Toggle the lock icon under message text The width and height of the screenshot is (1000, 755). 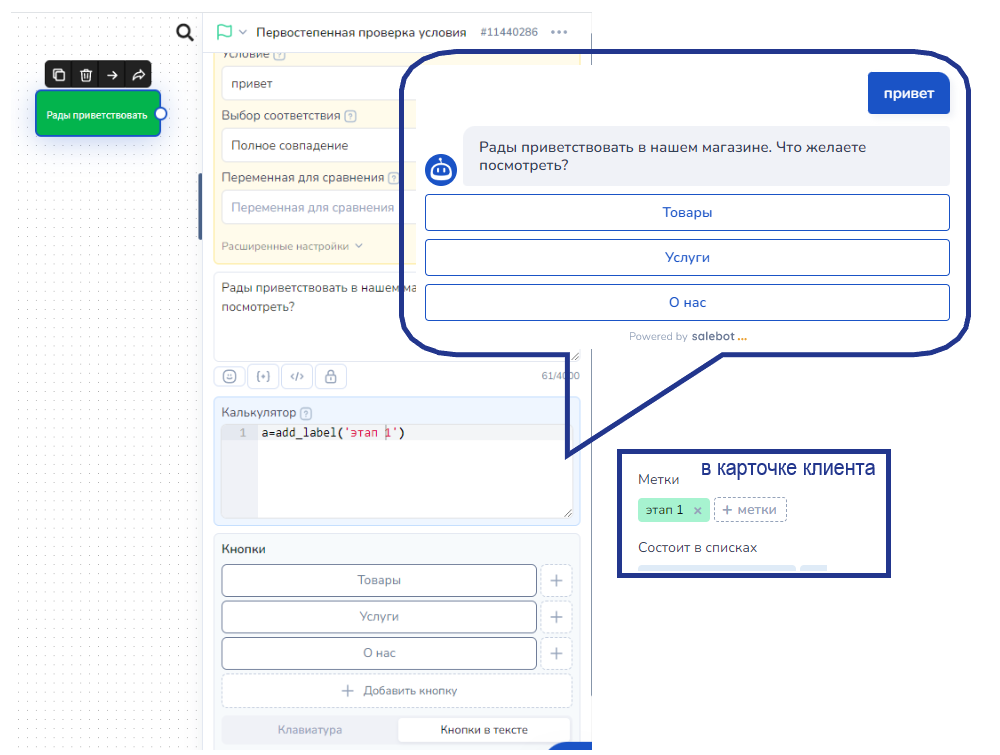(x=330, y=376)
